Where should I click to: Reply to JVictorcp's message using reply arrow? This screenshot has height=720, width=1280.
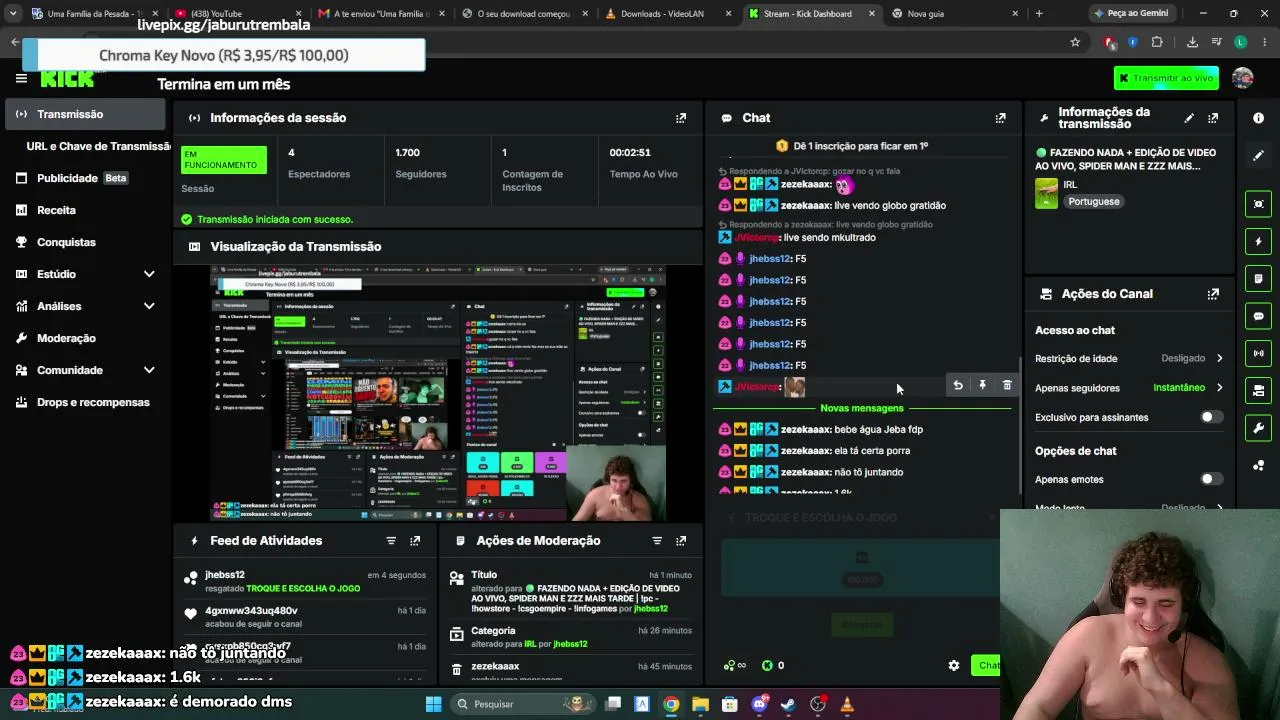(958, 386)
